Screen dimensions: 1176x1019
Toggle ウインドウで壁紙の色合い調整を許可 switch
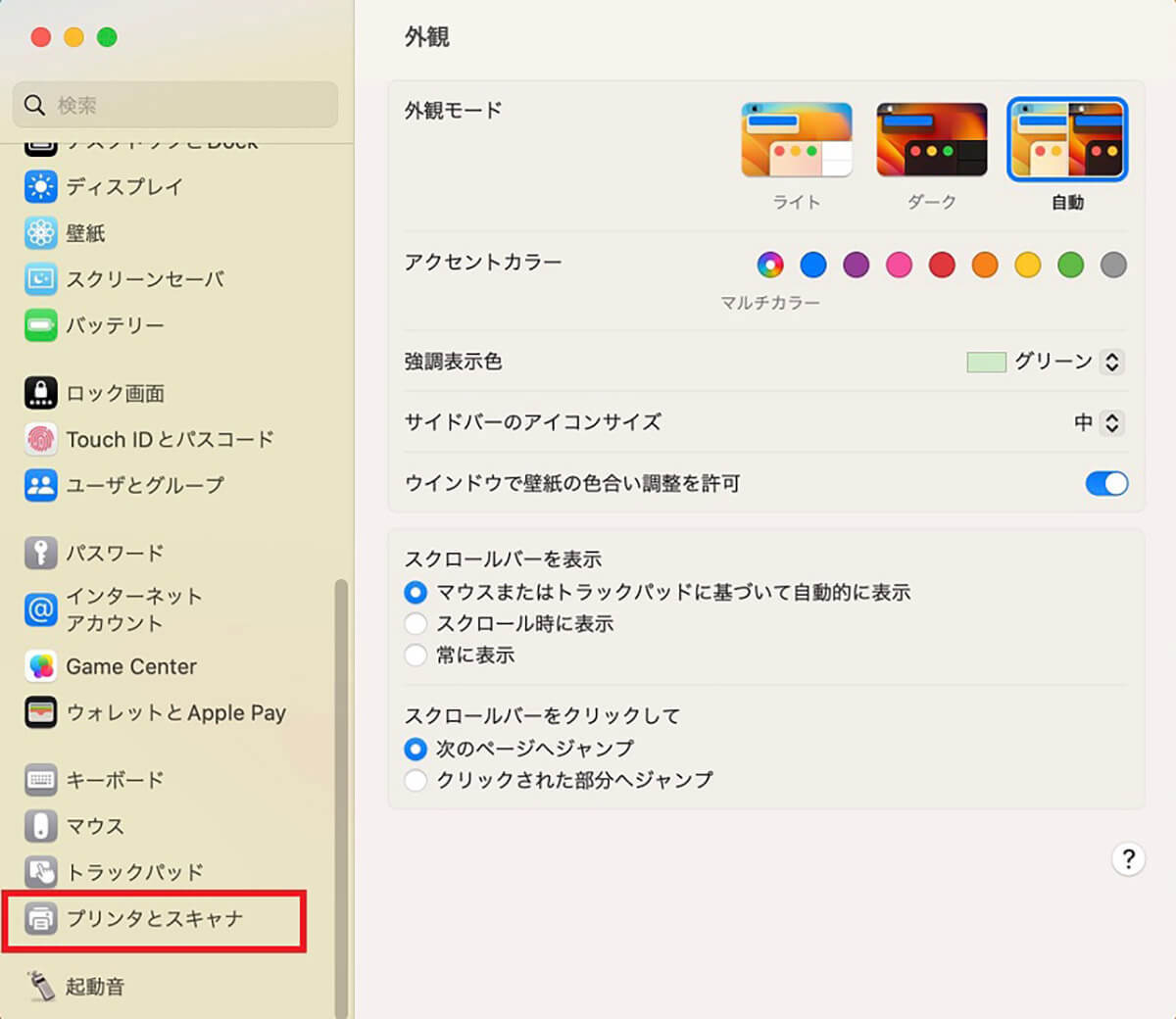pos(1106,483)
